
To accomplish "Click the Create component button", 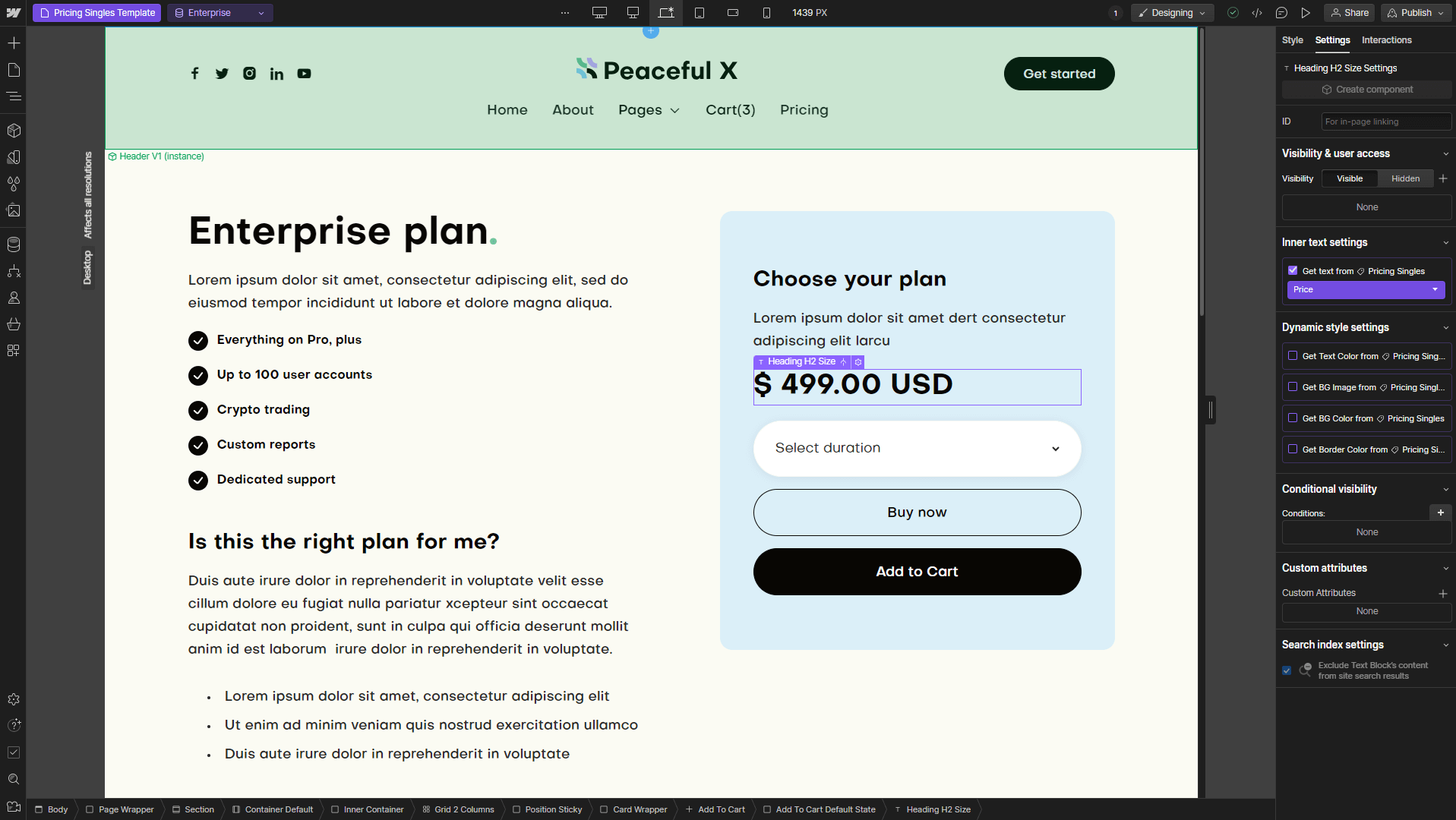I will pyautogui.click(x=1366, y=89).
